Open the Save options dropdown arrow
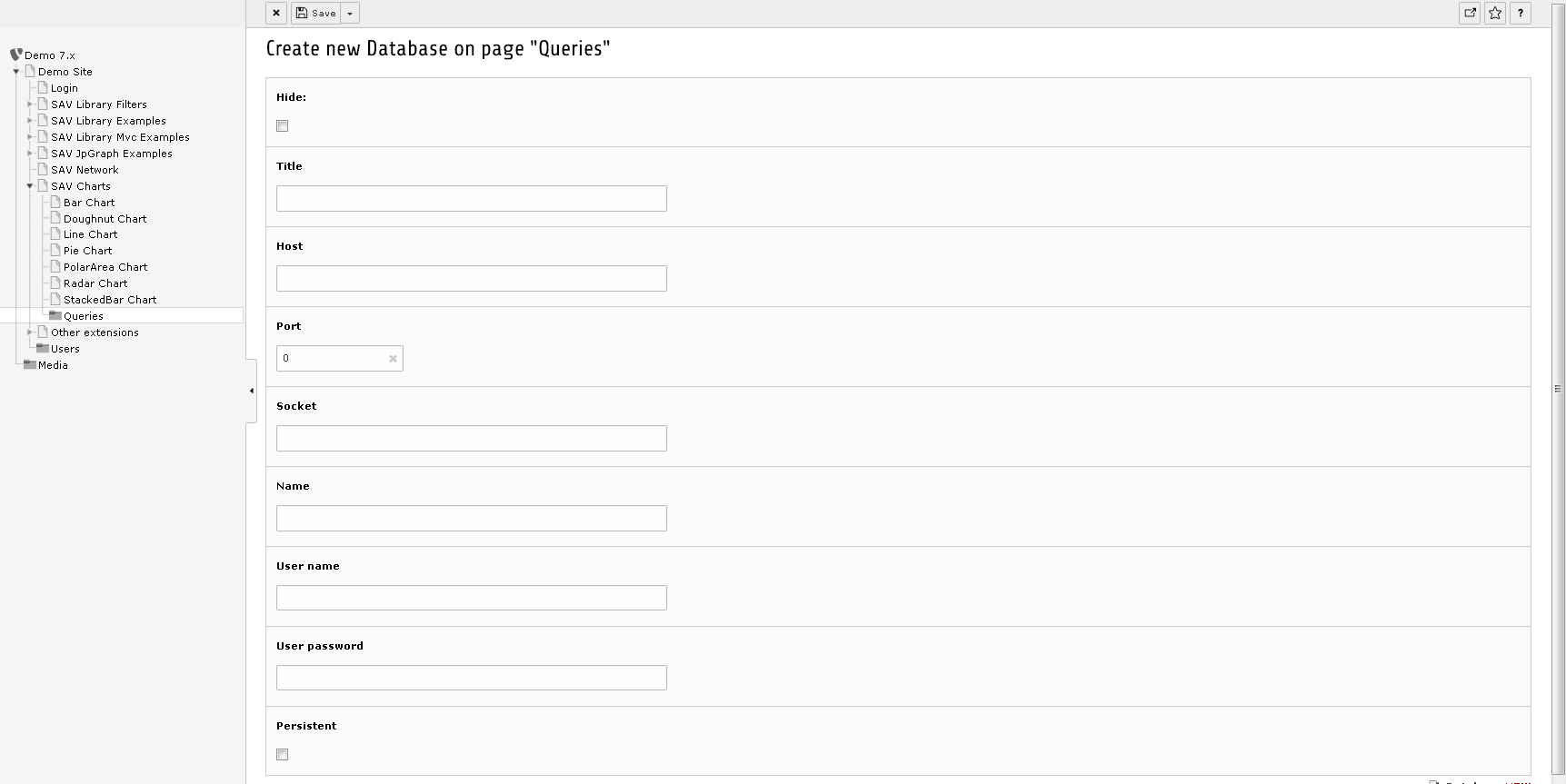The width and height of the screenshot is (1566, 784). click(350, 13)
